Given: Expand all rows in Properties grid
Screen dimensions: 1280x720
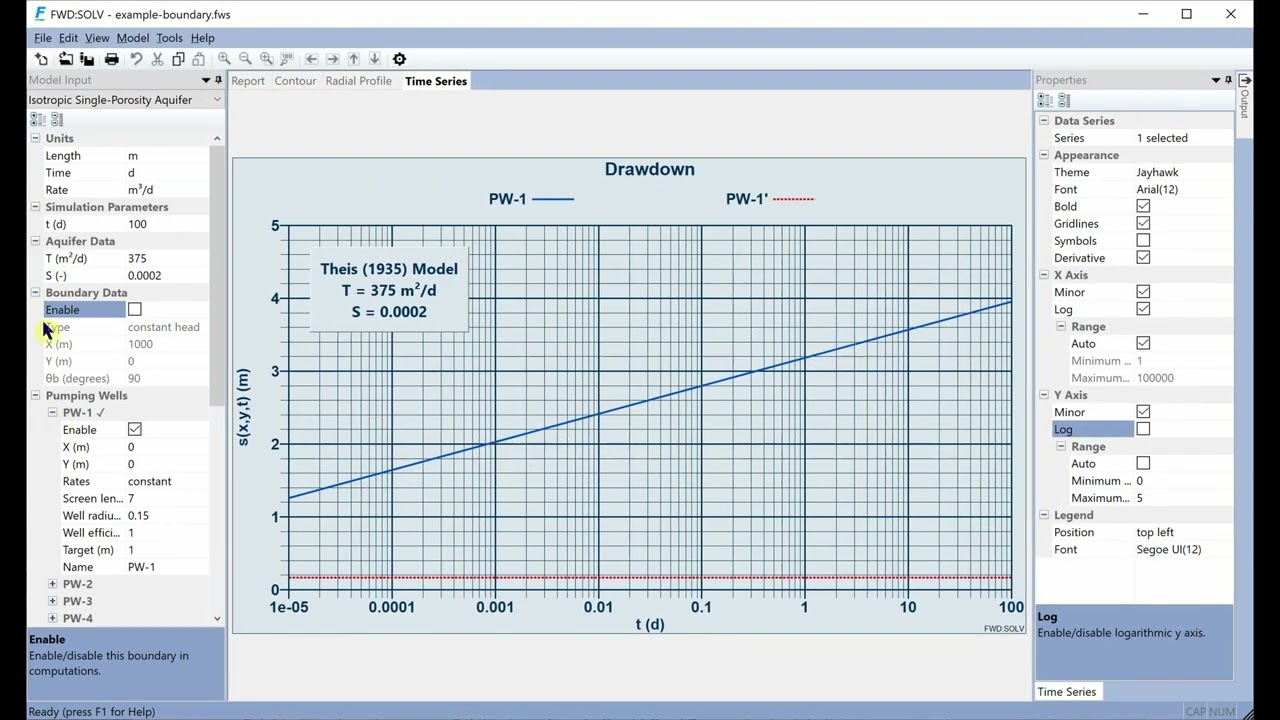Looking at the screenshot, I should (1045, 100).
